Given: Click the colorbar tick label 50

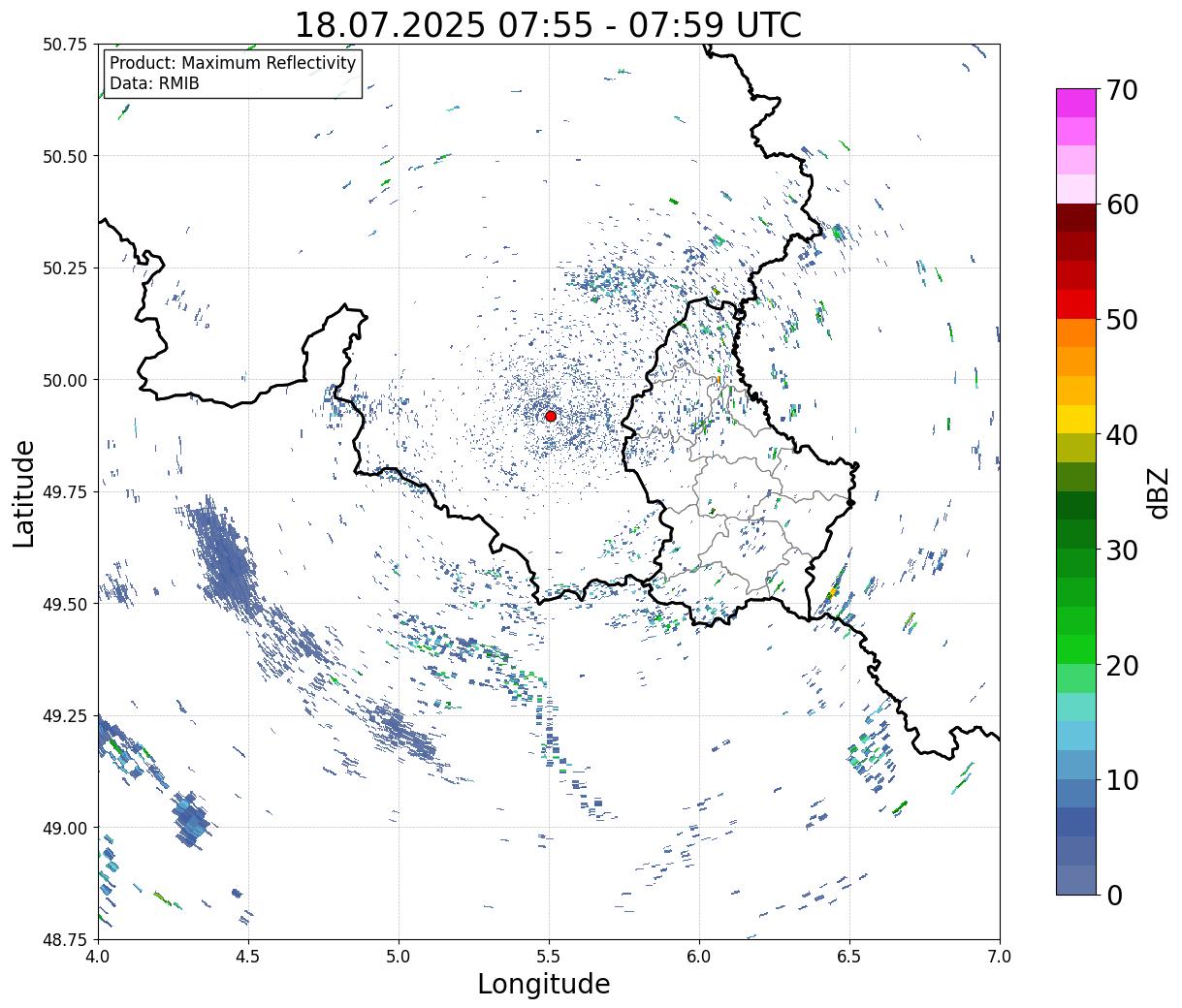Looking at the screenshot, I should click(x=1122, y=320).
